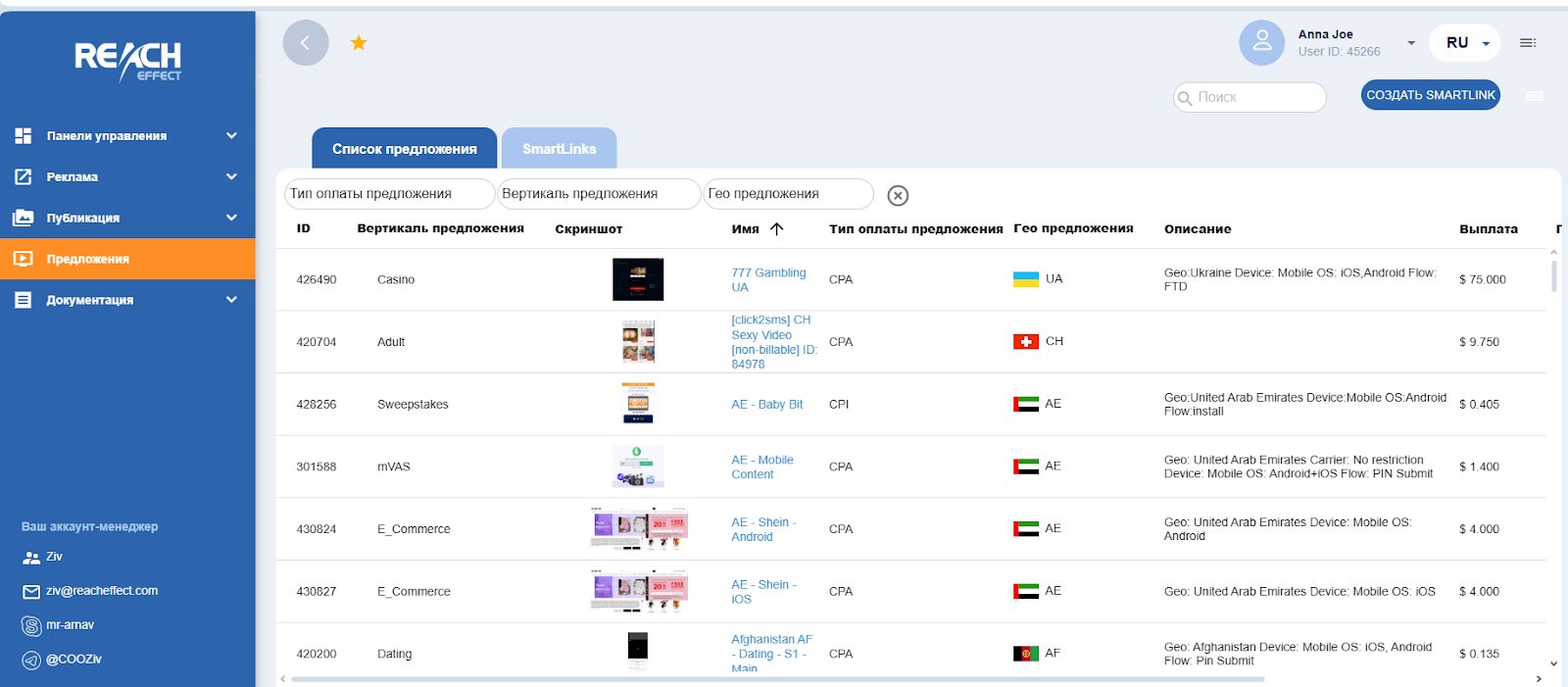Click the yellow star favorite icon

pos(359,42)
